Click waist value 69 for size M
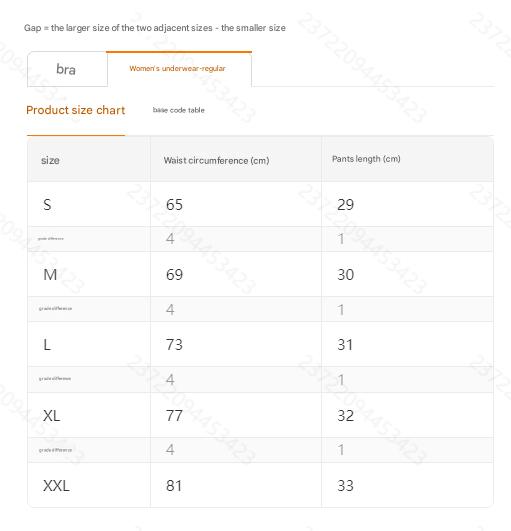 coord(174,274)
